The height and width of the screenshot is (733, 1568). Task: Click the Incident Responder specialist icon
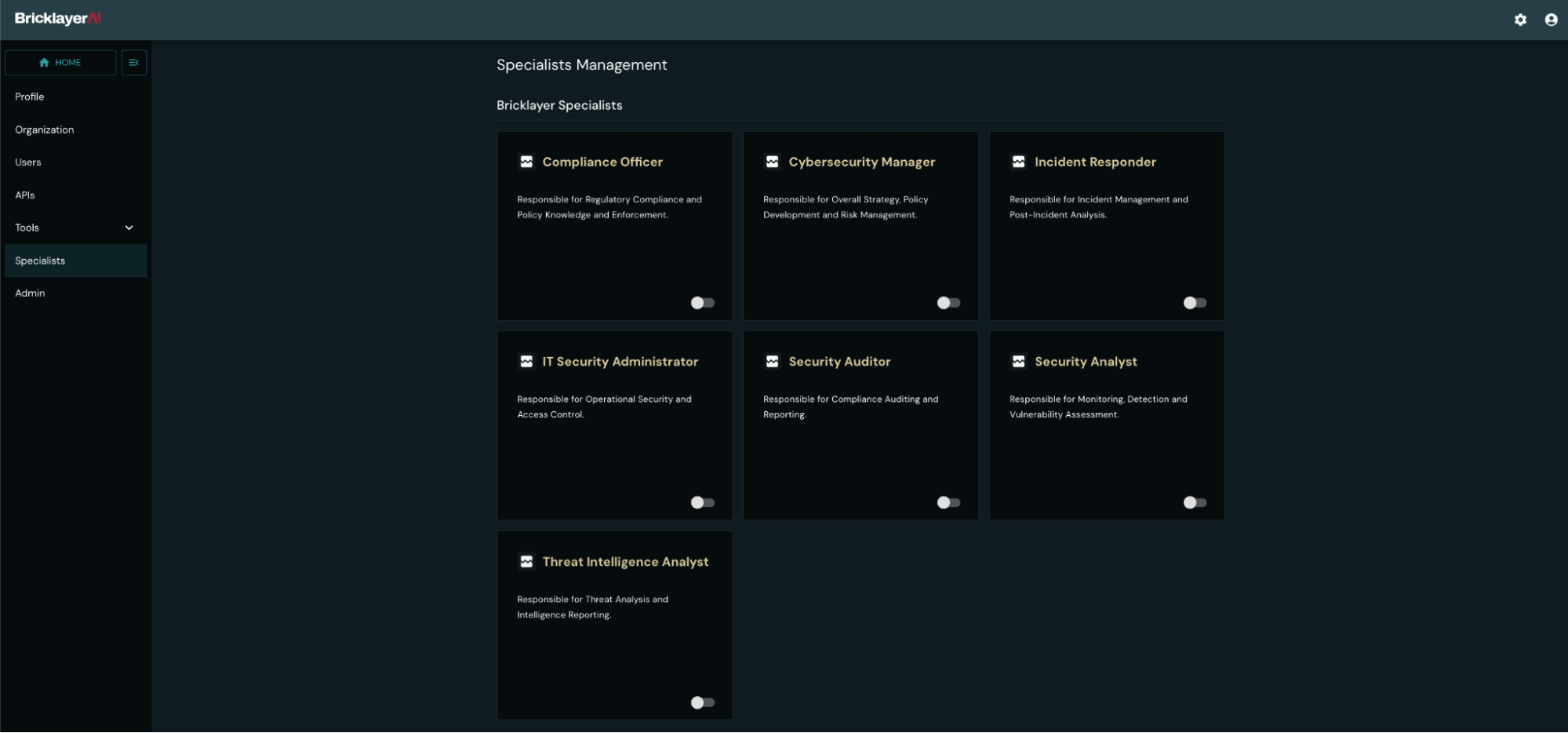click(1018, 162)
